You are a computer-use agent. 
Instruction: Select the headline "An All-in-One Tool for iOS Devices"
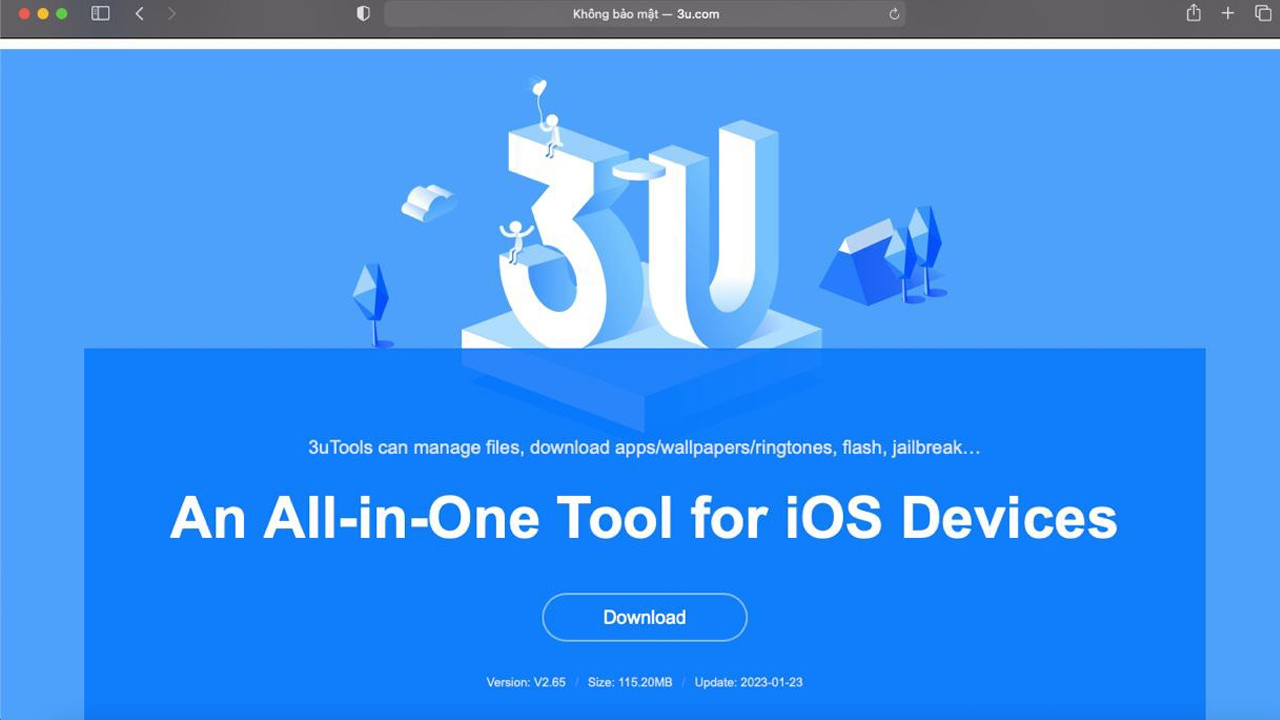(x=643, y=518)
